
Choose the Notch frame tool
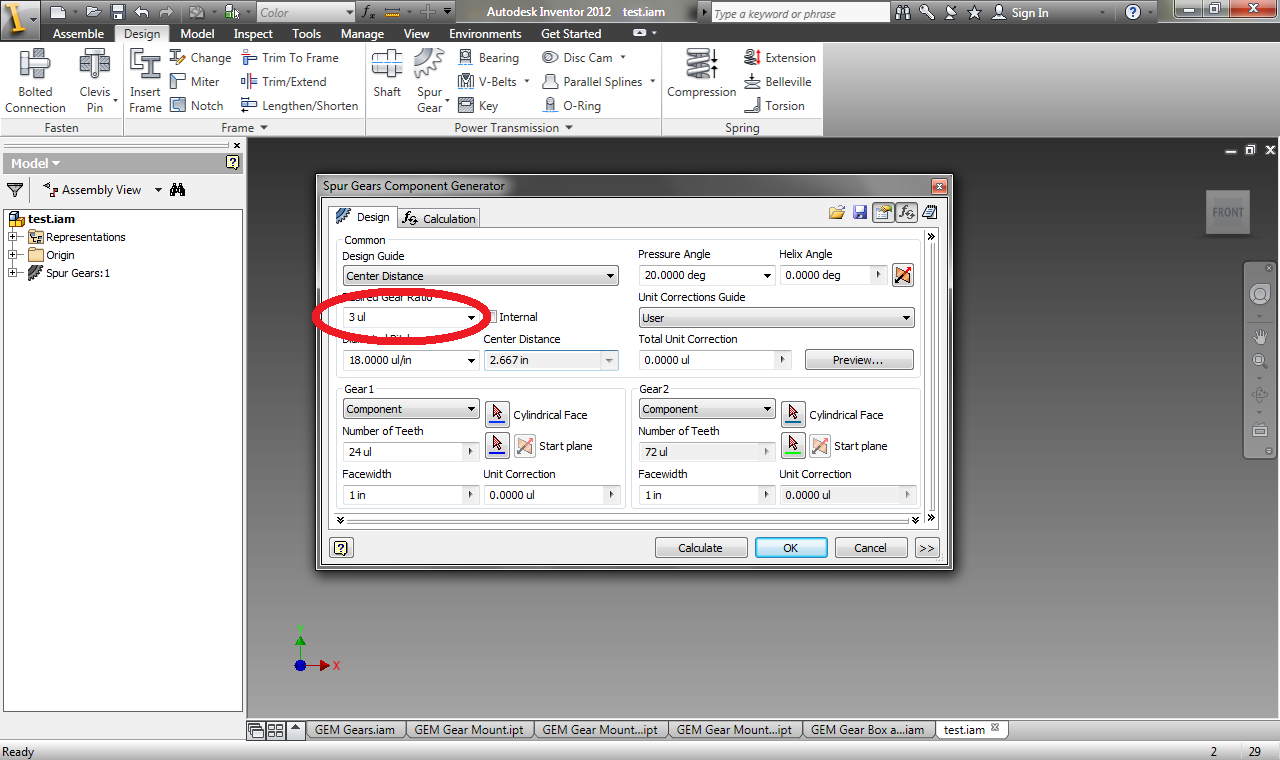[x=197, y=106]
